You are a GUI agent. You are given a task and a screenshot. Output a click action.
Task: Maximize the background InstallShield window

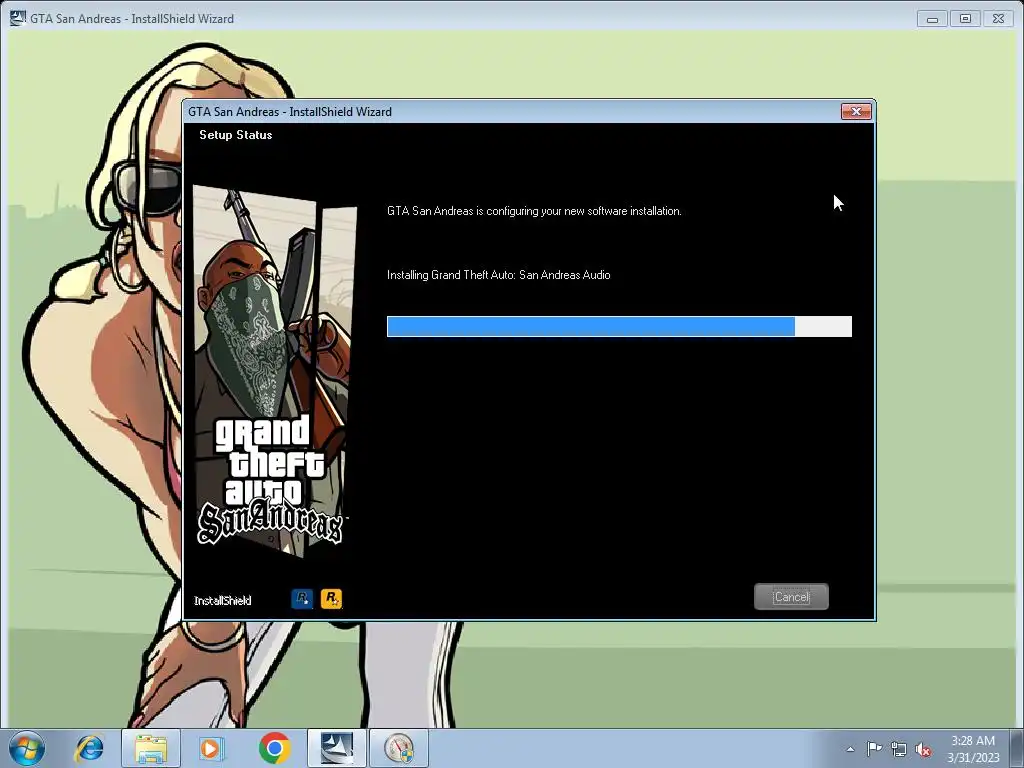tap(965, 19)
